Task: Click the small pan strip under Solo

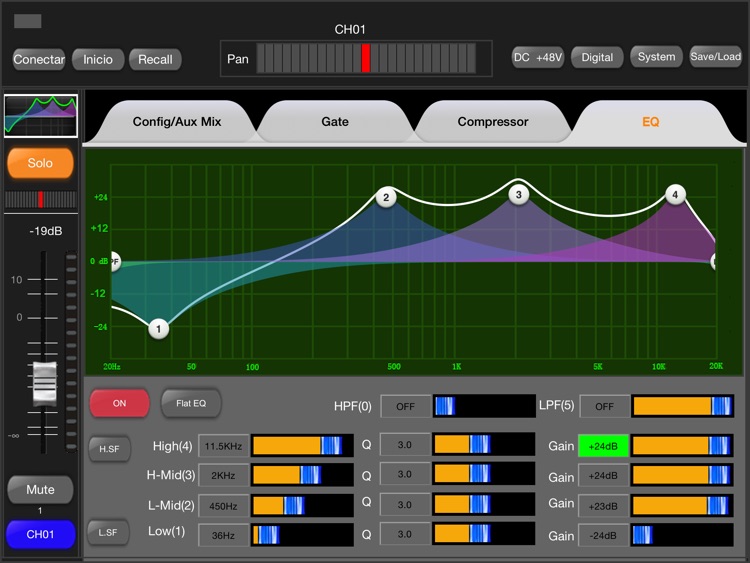Action: (41, 199)
